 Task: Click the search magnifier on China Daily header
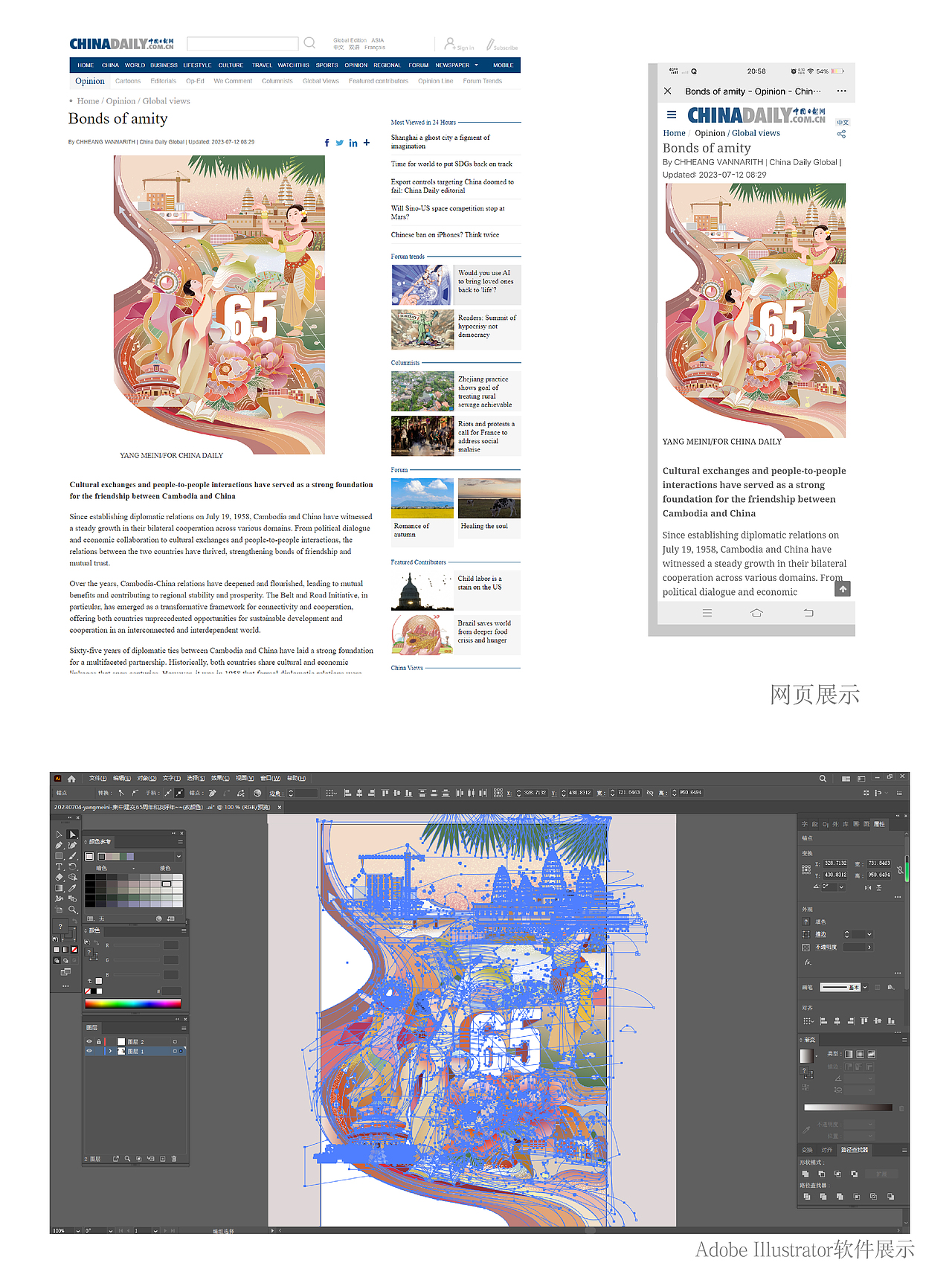309,42
